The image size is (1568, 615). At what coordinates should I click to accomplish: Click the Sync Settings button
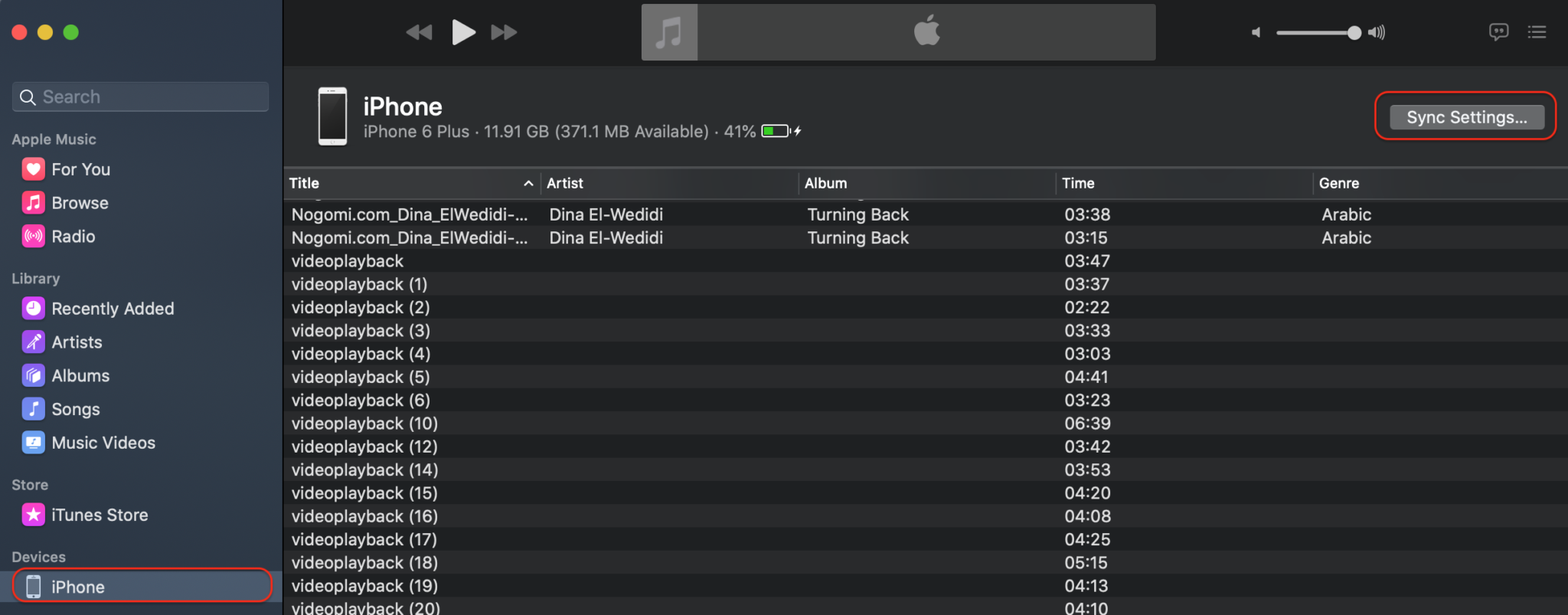pos(1466,117)
